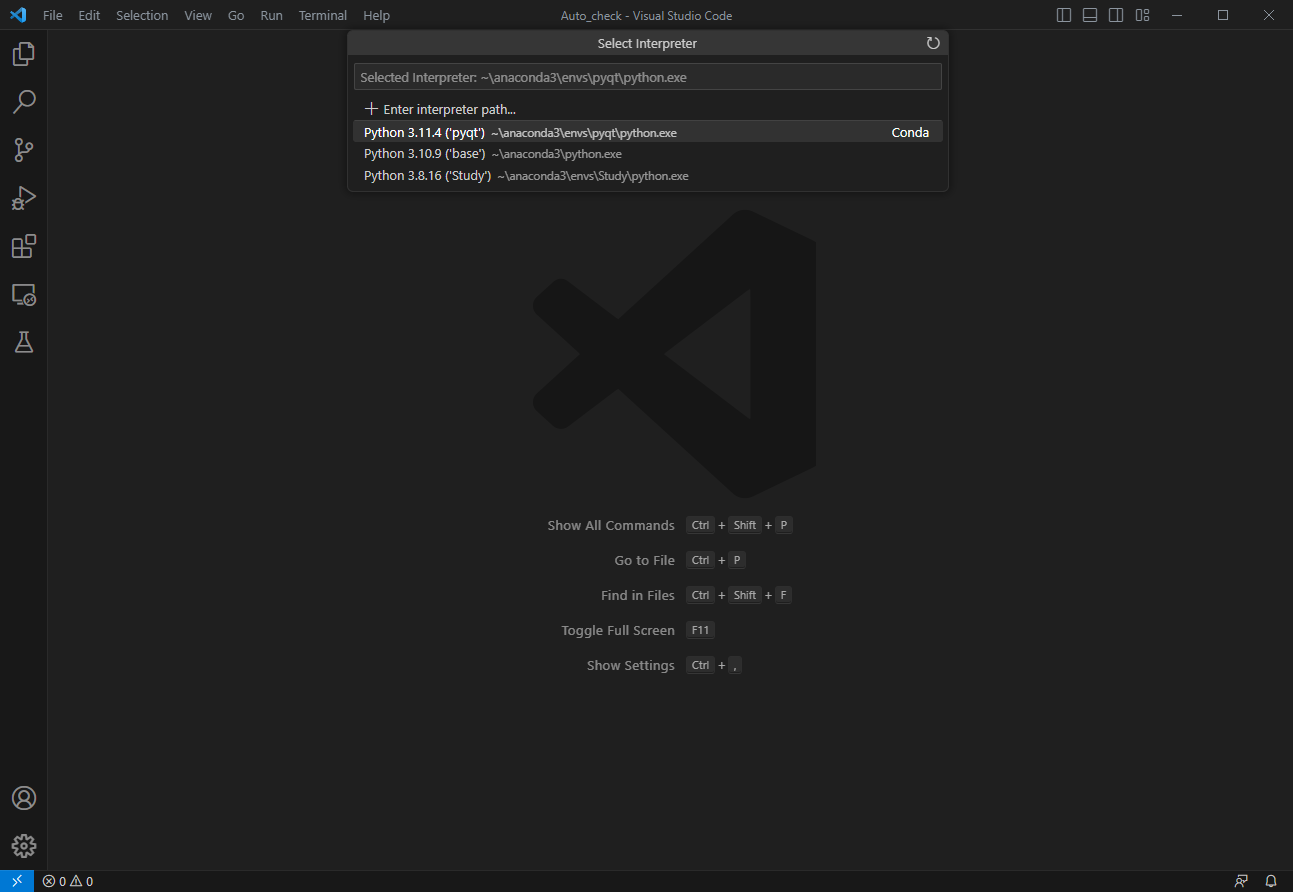Open the View menu
The image size is (1293, 892).
tap(198, 15)
